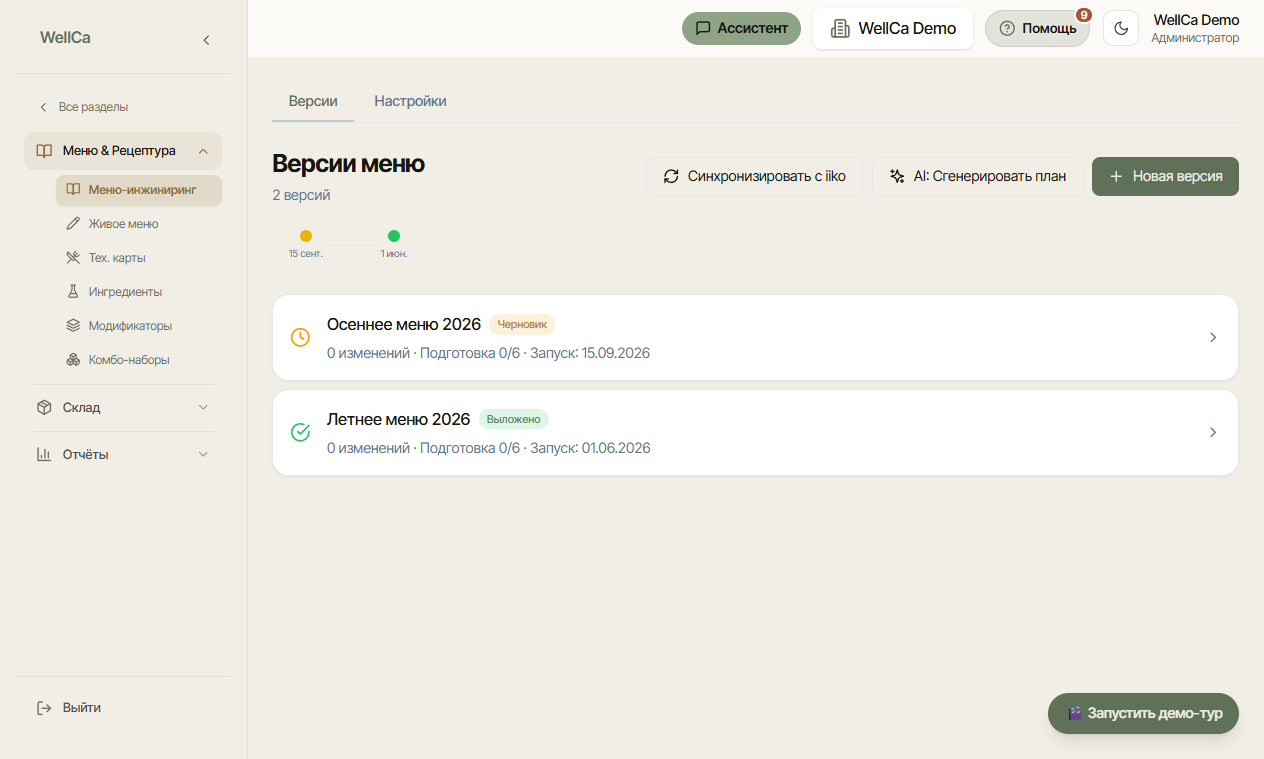Switch to the Настройки tab

pos(410,101)
